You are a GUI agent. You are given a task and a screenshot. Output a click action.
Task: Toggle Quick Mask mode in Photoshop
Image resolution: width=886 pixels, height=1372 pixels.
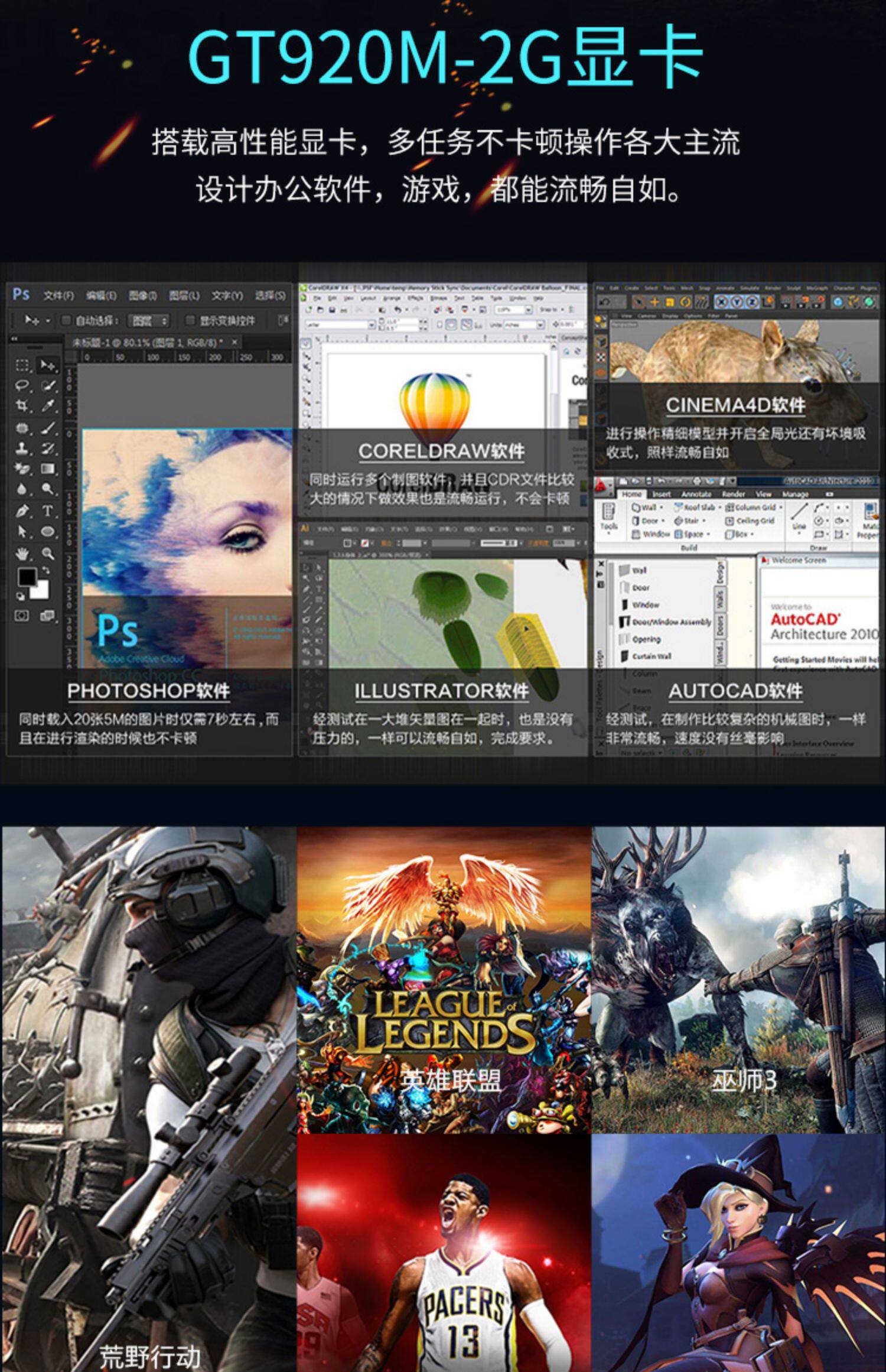pyautogui.click(x=22, y=616)
